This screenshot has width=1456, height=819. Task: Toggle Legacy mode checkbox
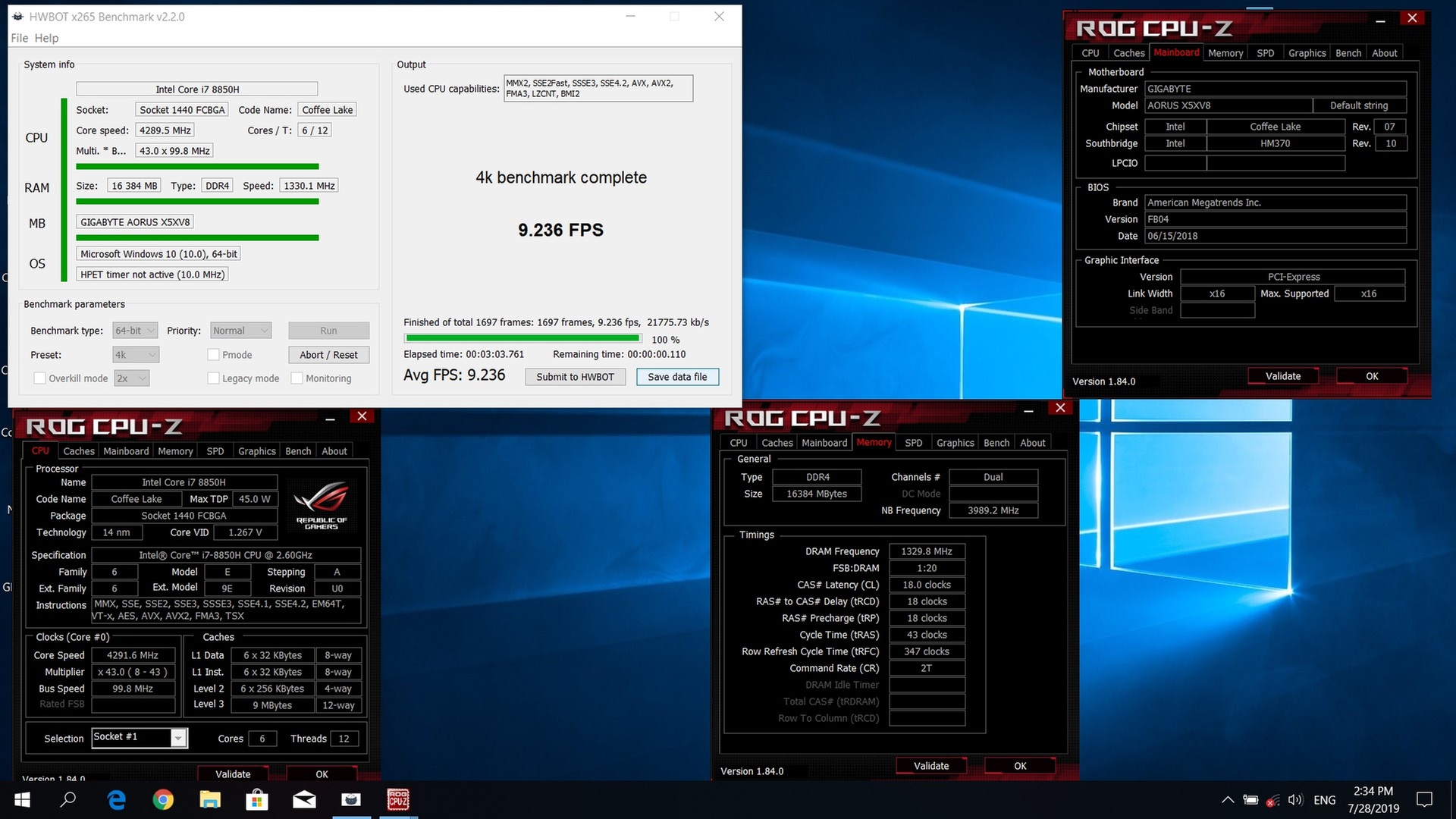pyautogui.click(x=213, y=378)
